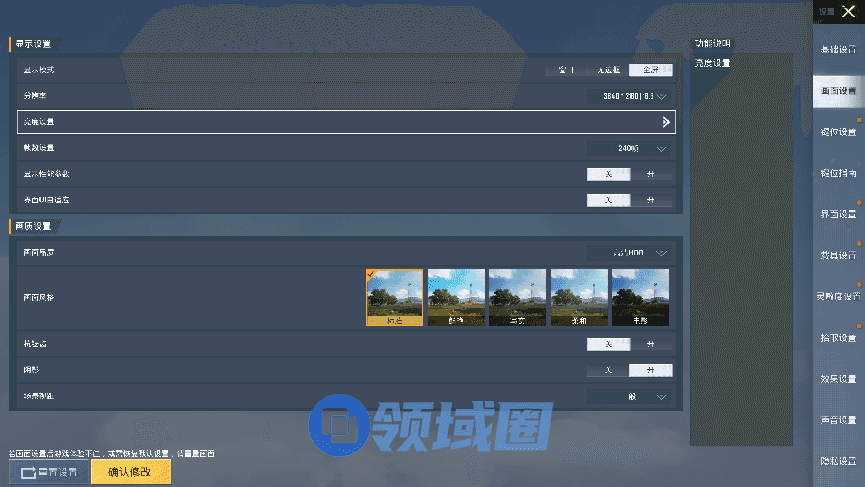Go to the sensitivity settings tab

coord(838,296)
